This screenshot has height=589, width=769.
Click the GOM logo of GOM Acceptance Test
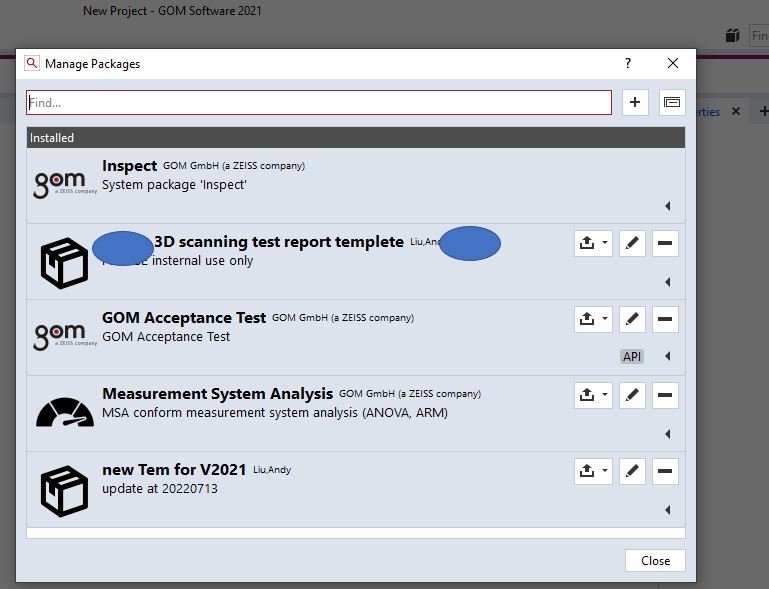tap(64, 336)
